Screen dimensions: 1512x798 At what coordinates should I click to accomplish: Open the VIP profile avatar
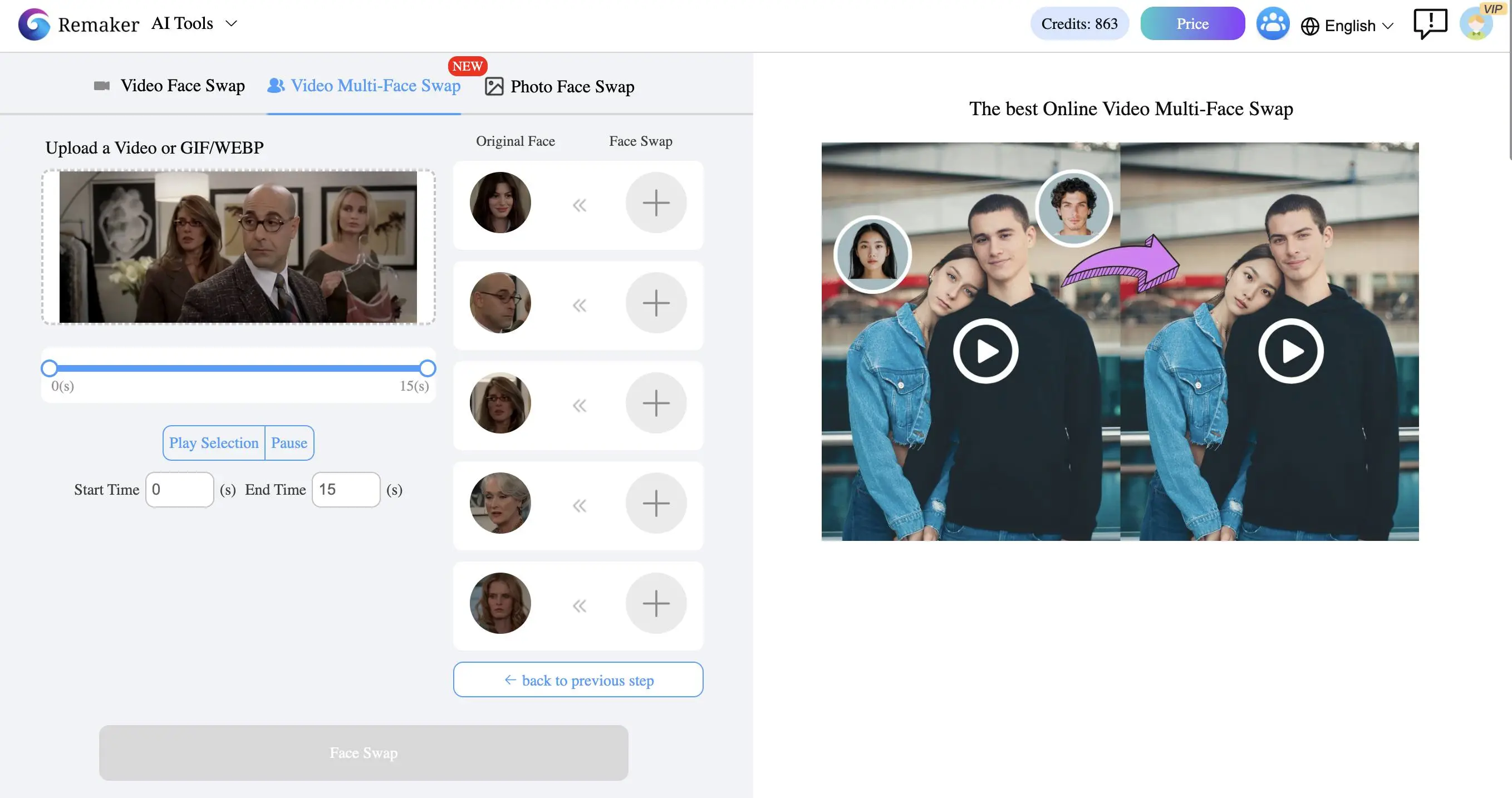(x=1477, y=24)
